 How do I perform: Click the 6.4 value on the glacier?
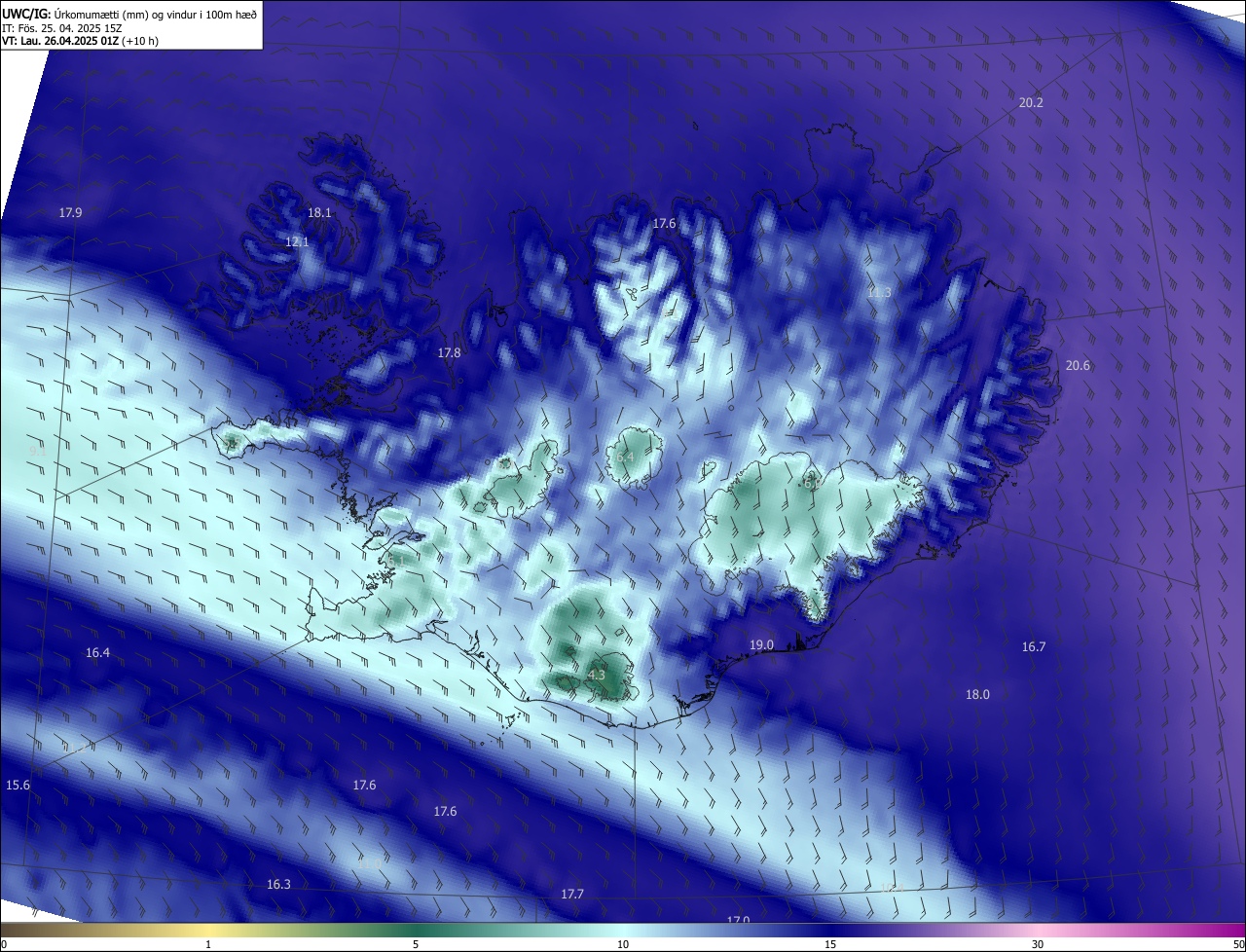click(625, 457)
